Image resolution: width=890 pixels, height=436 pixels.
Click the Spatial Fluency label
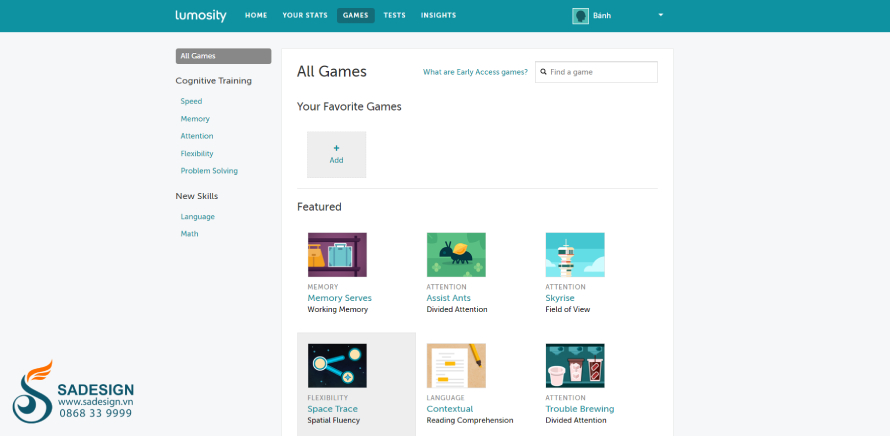click(334, 421)
